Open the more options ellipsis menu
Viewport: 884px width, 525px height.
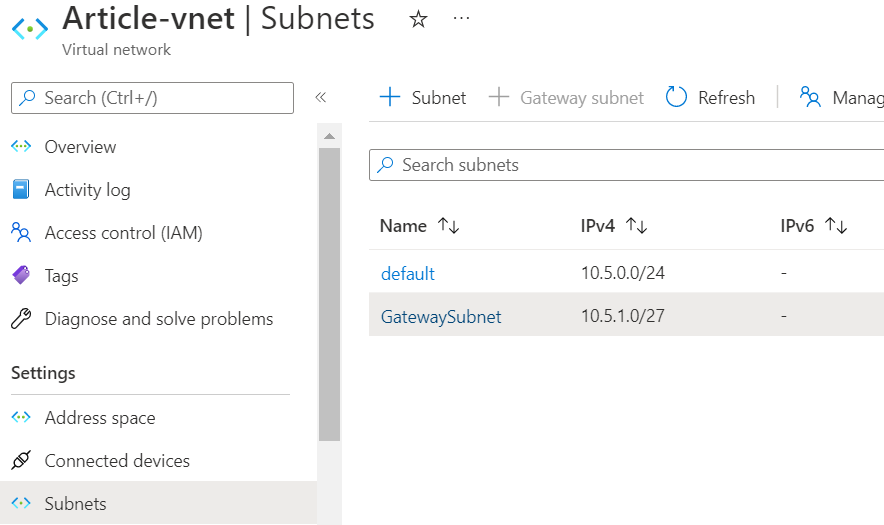pos(461,19)
